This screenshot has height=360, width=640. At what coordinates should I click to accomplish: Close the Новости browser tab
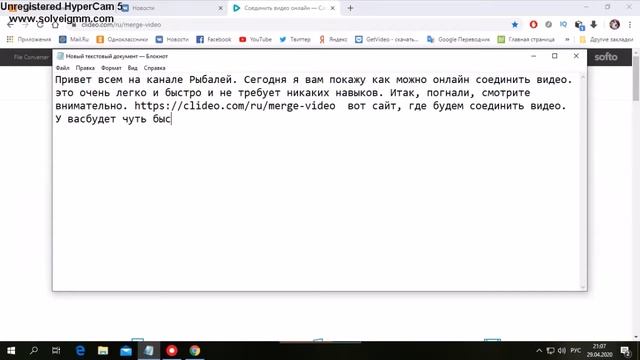(x=220, y=8)
